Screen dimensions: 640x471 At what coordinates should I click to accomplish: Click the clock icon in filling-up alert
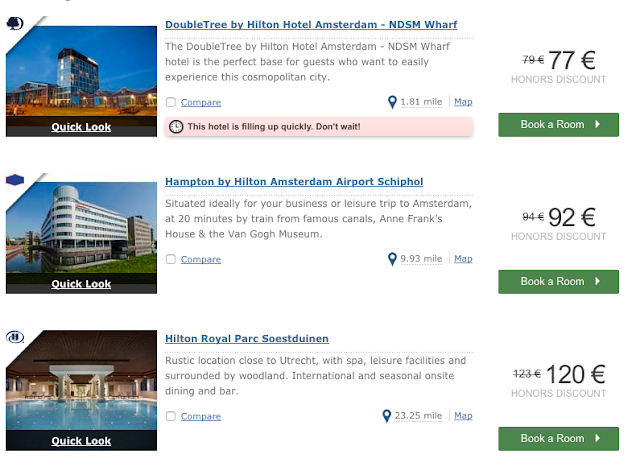176,127
